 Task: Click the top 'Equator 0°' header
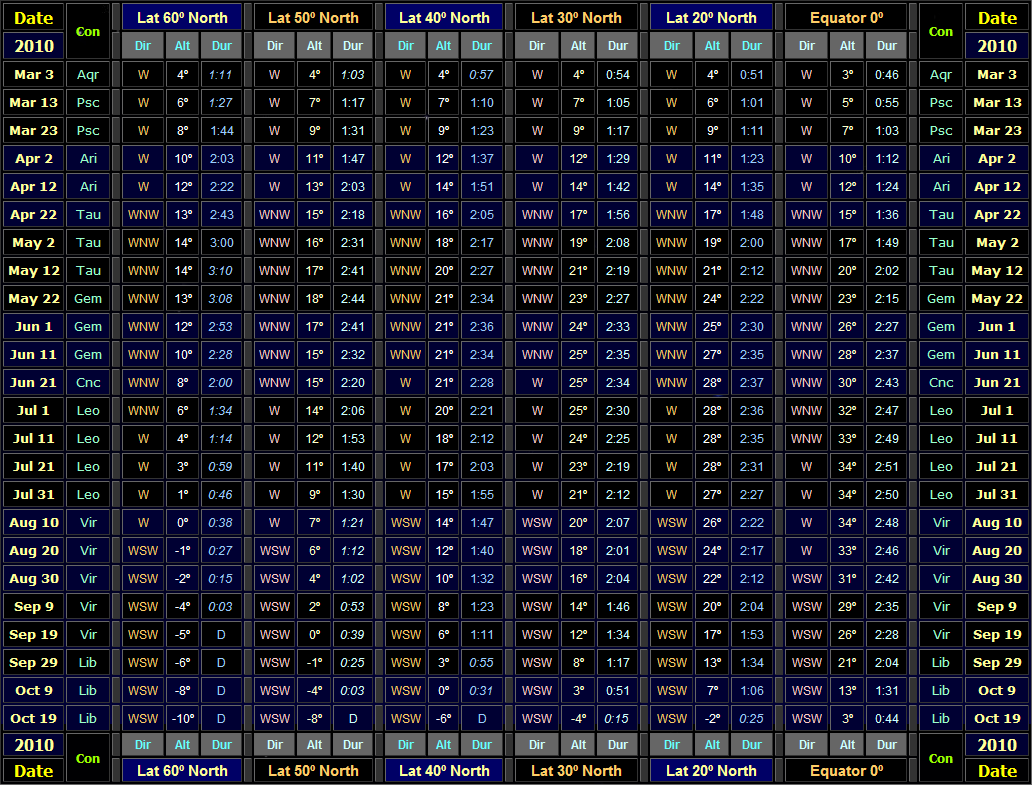click(845, 17)
